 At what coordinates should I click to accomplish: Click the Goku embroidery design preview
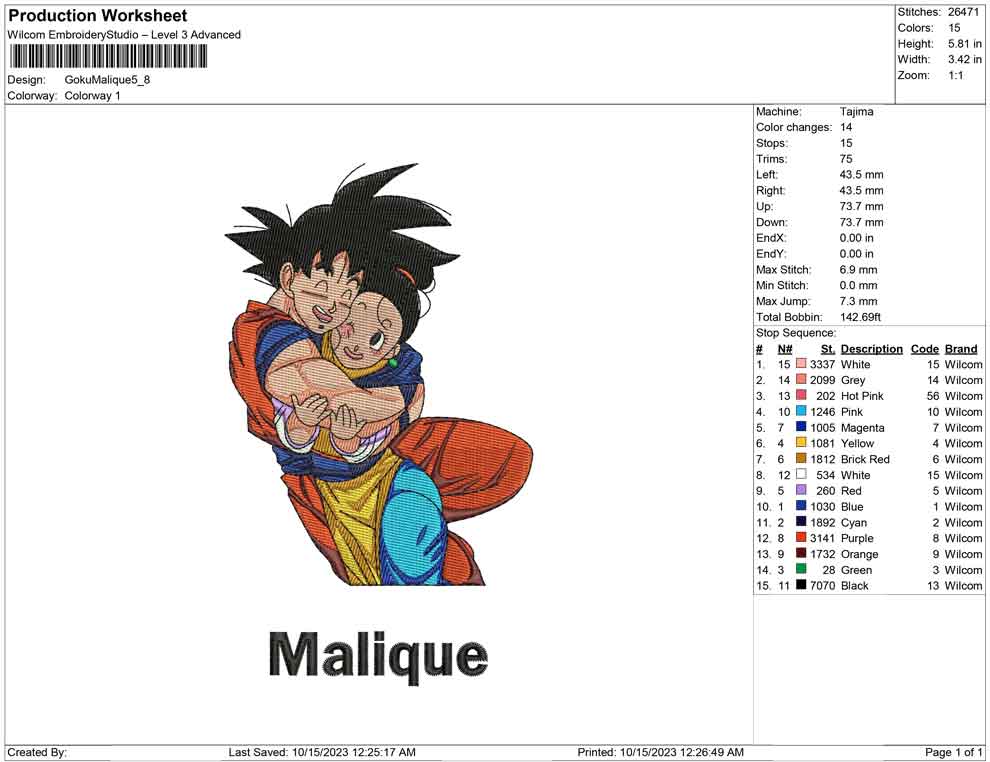pyautogui.click(x=379, y=374)
